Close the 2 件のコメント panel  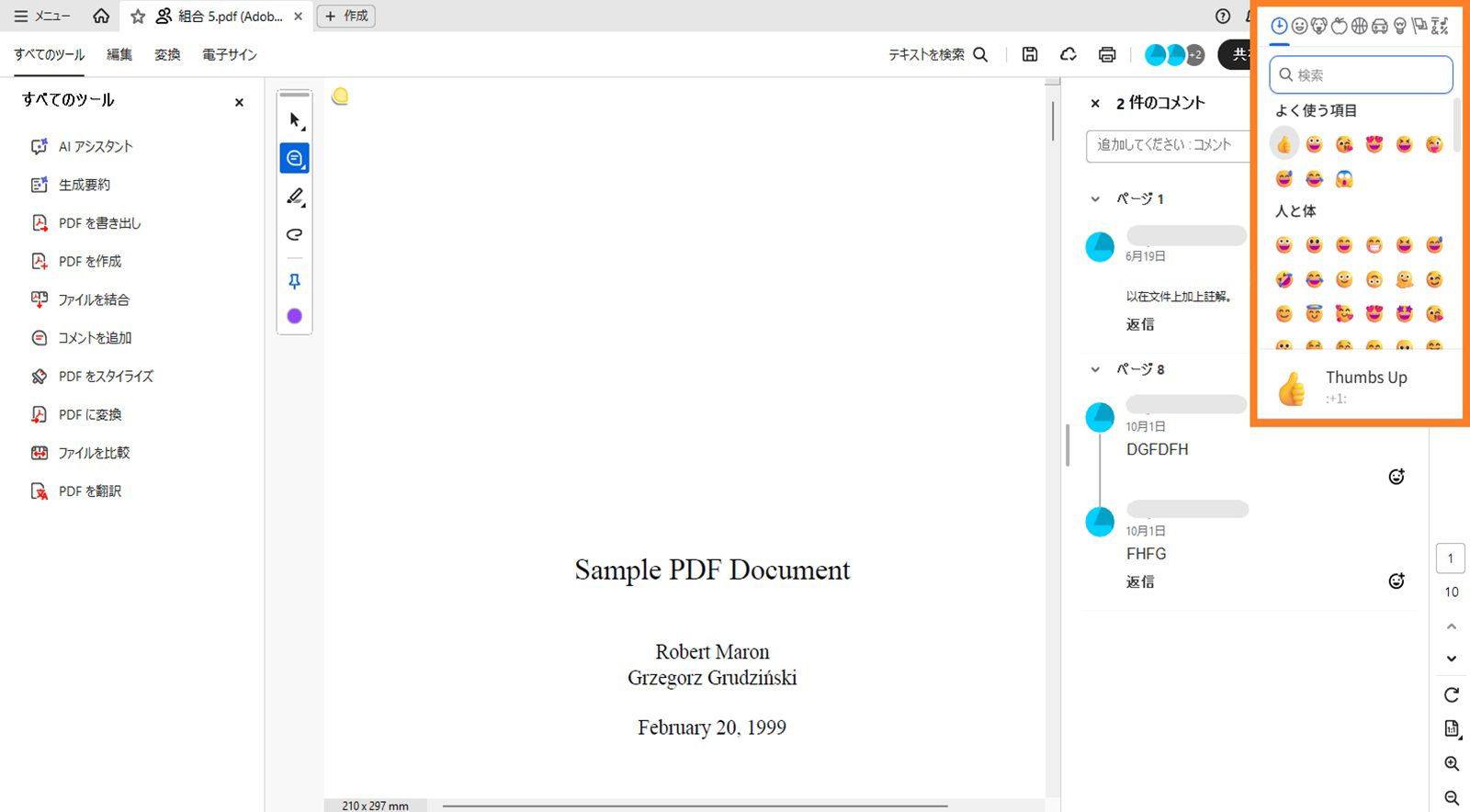coord(1095,104)
